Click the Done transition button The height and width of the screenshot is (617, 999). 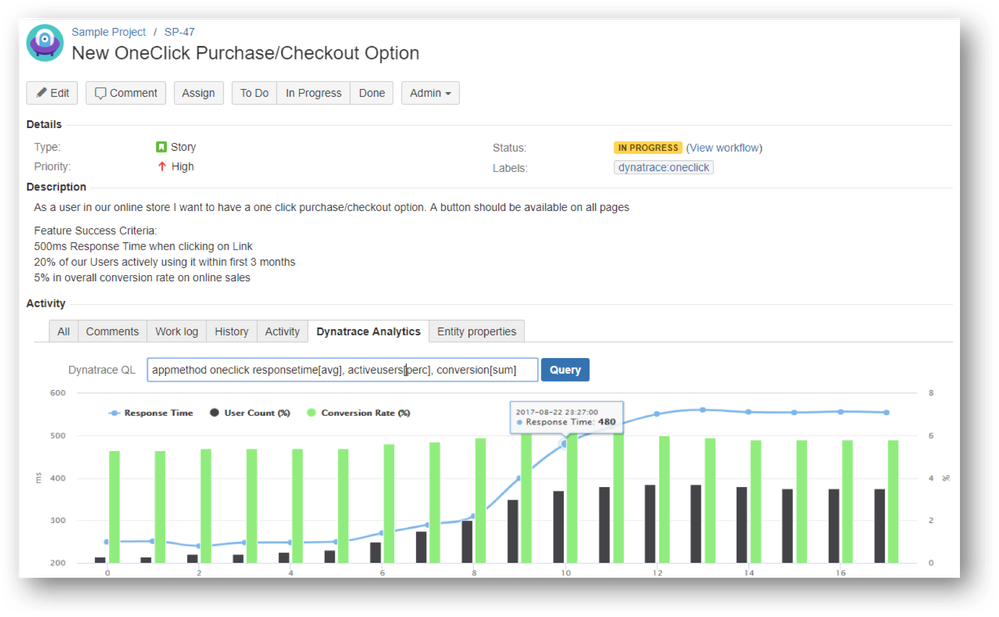(371, 93)
